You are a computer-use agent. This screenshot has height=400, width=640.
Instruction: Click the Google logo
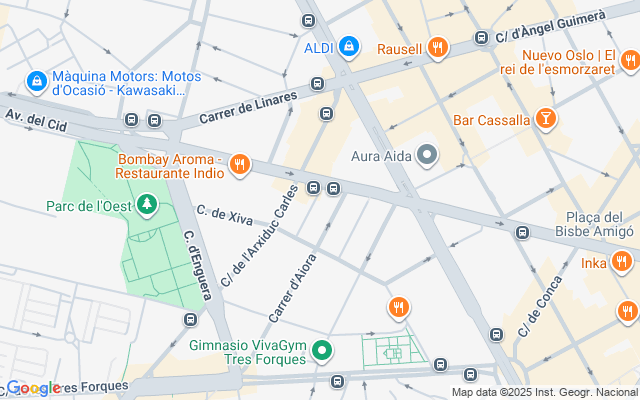(34, 388)
